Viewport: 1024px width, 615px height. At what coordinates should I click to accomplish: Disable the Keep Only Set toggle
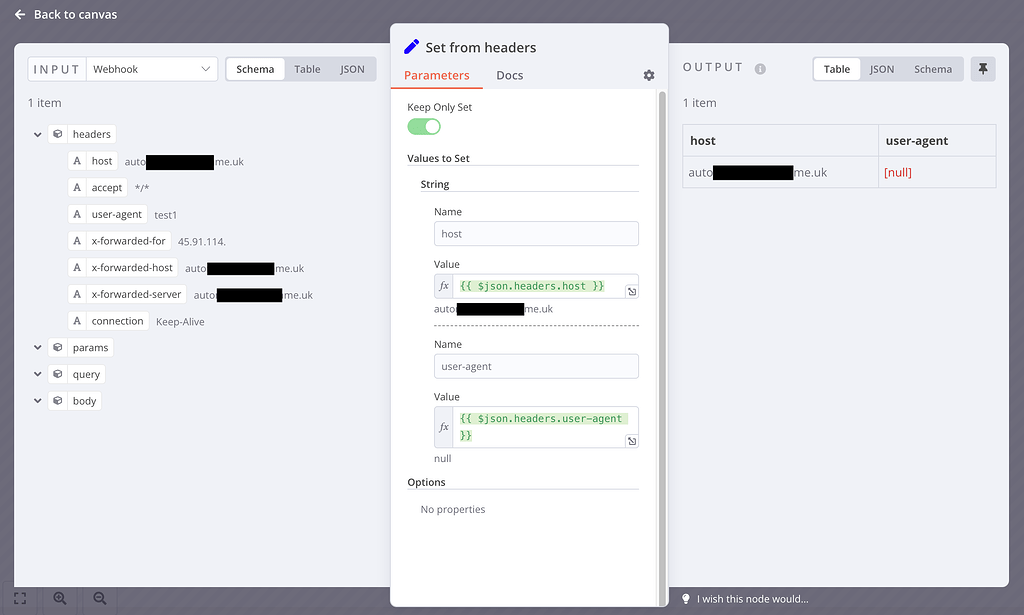tap(423, 126)
